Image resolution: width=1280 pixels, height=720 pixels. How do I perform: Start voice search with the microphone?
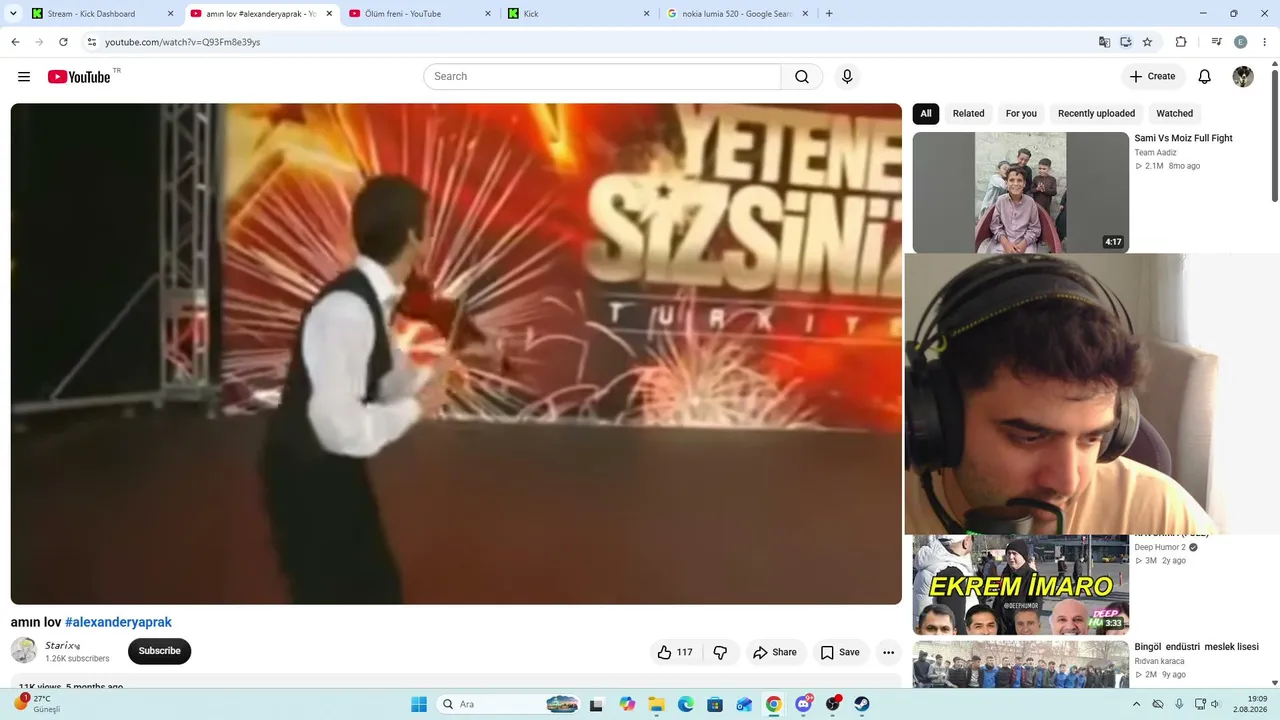pyautogui.click(x=847, y=77)
